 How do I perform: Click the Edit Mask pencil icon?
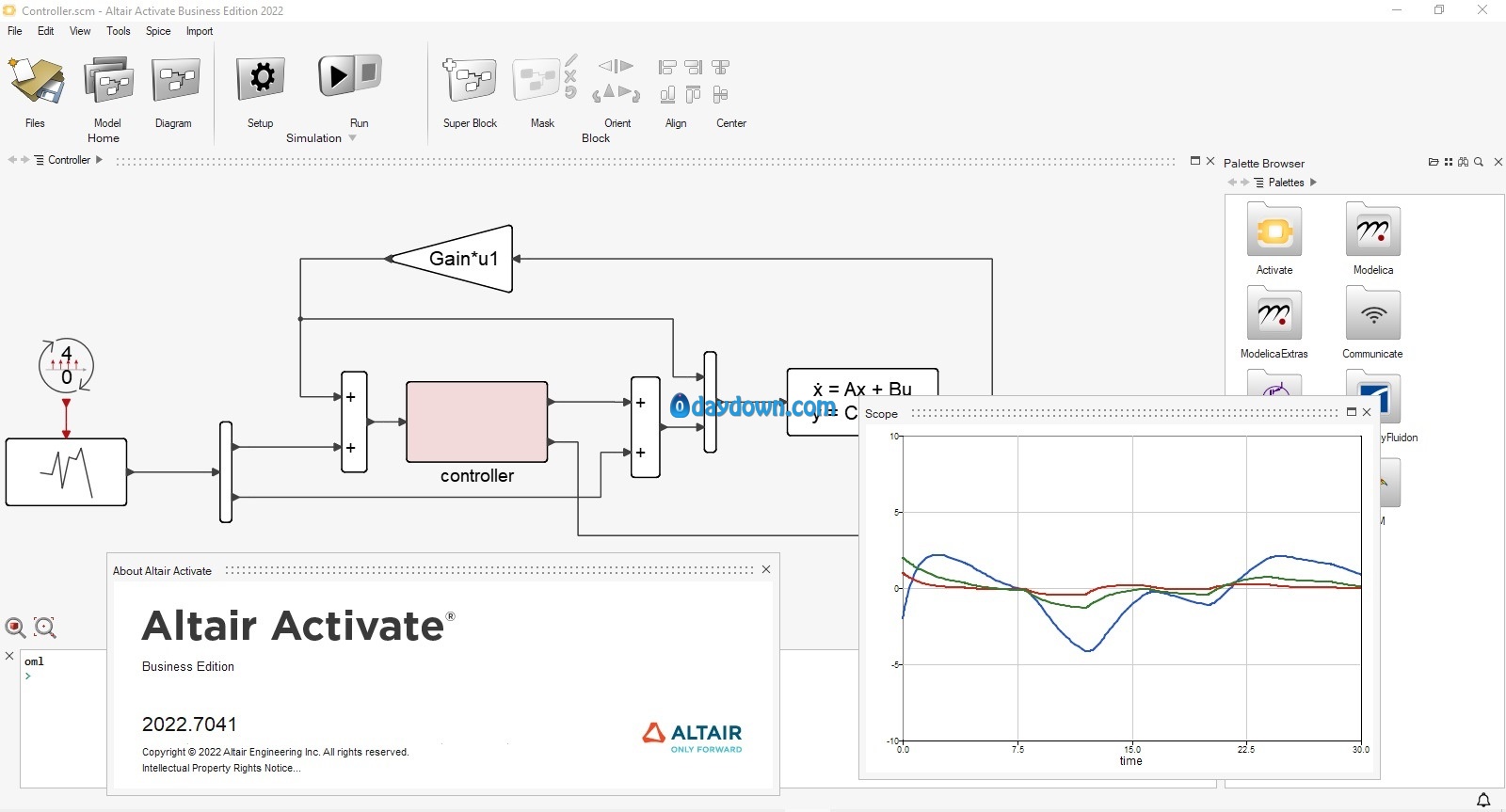571,60
